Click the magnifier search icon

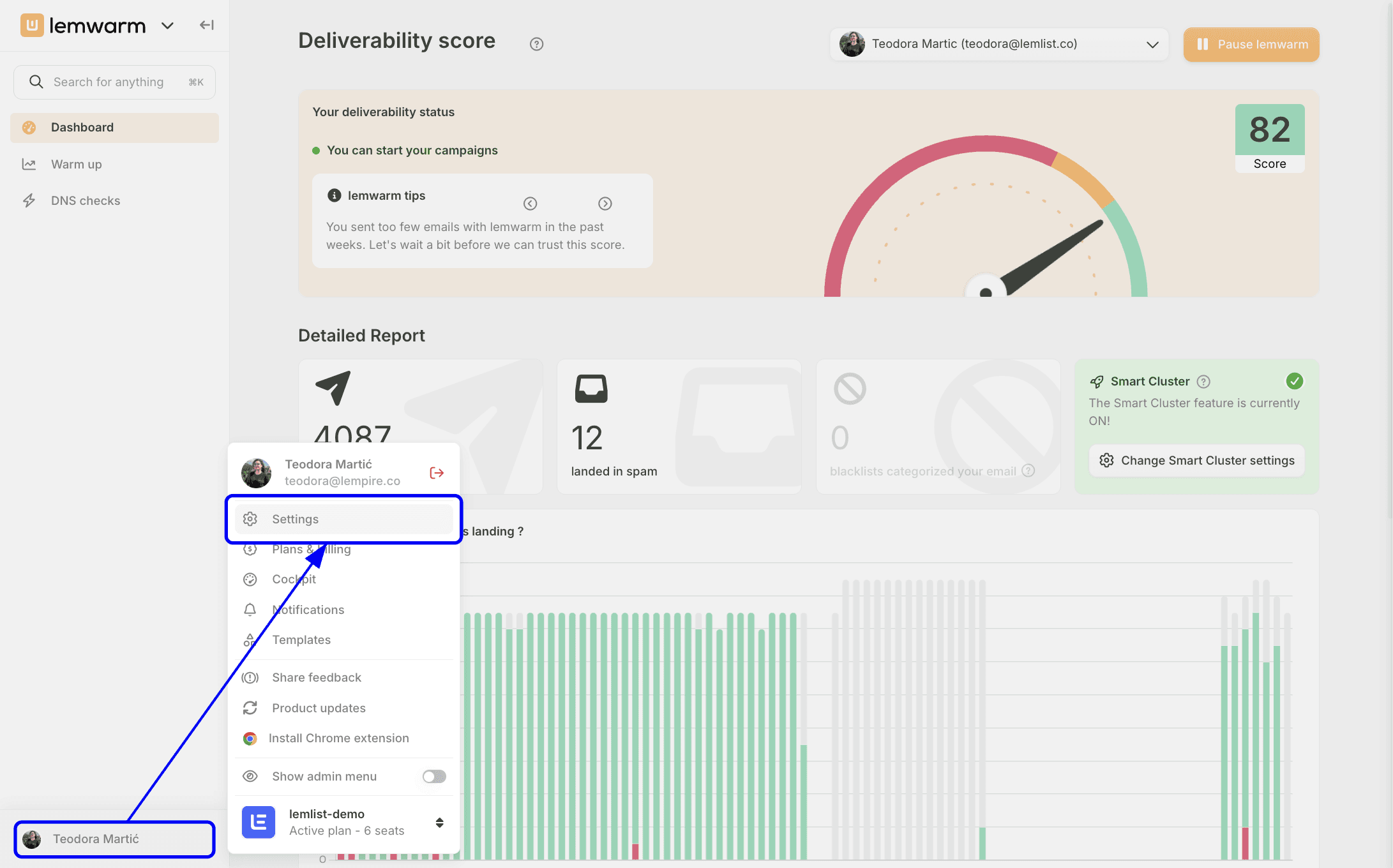pyautogui.click(x=36, y=82)
